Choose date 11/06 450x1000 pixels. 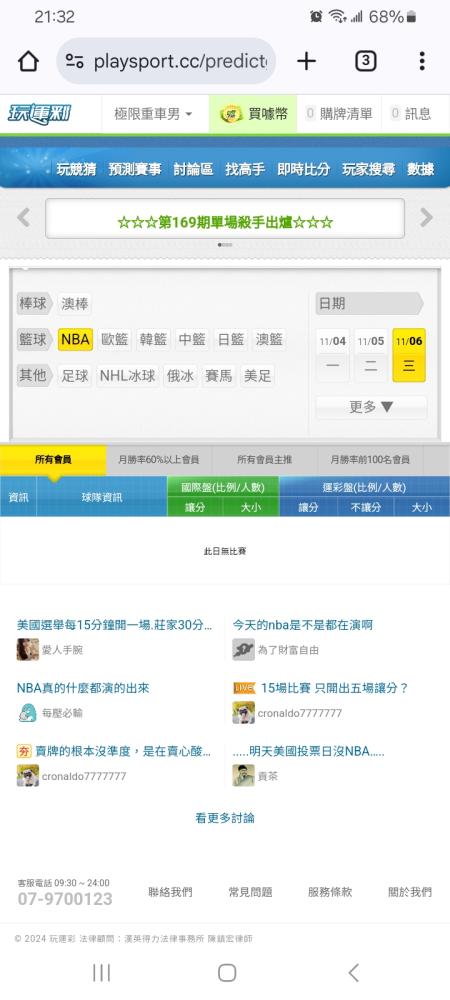(409, 355)
